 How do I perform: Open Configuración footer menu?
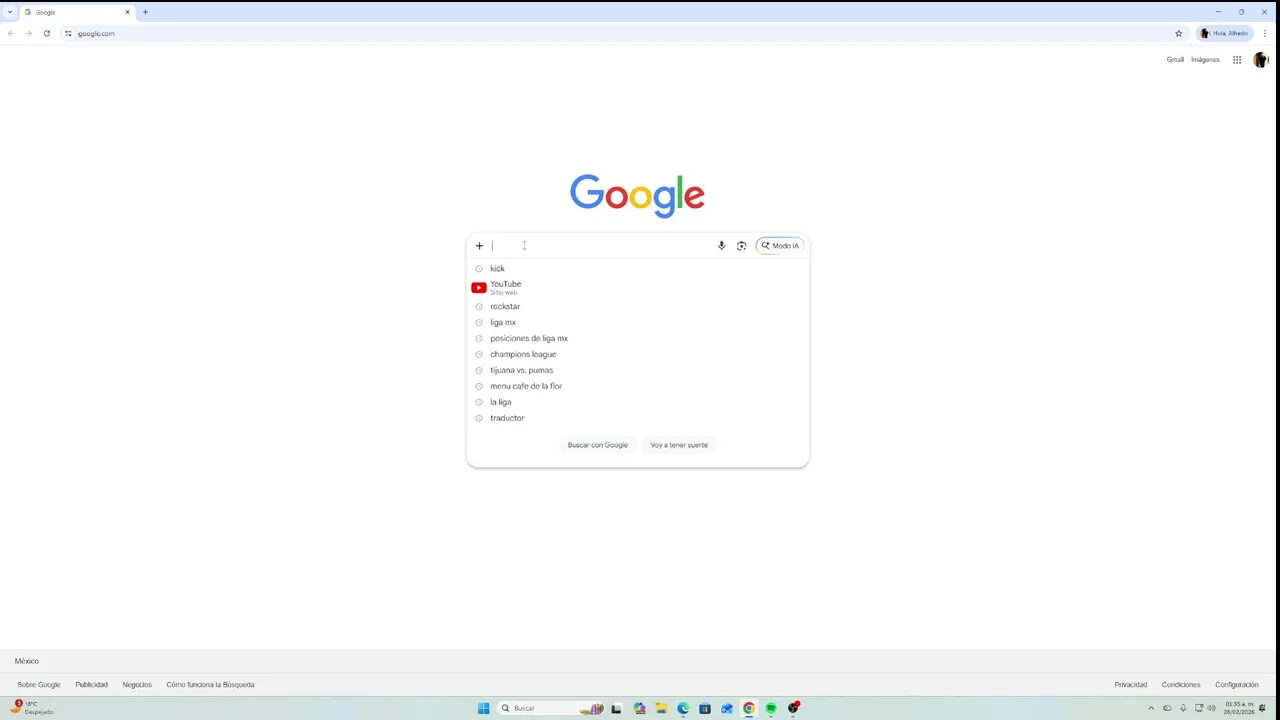click(x=1237, y=685)
